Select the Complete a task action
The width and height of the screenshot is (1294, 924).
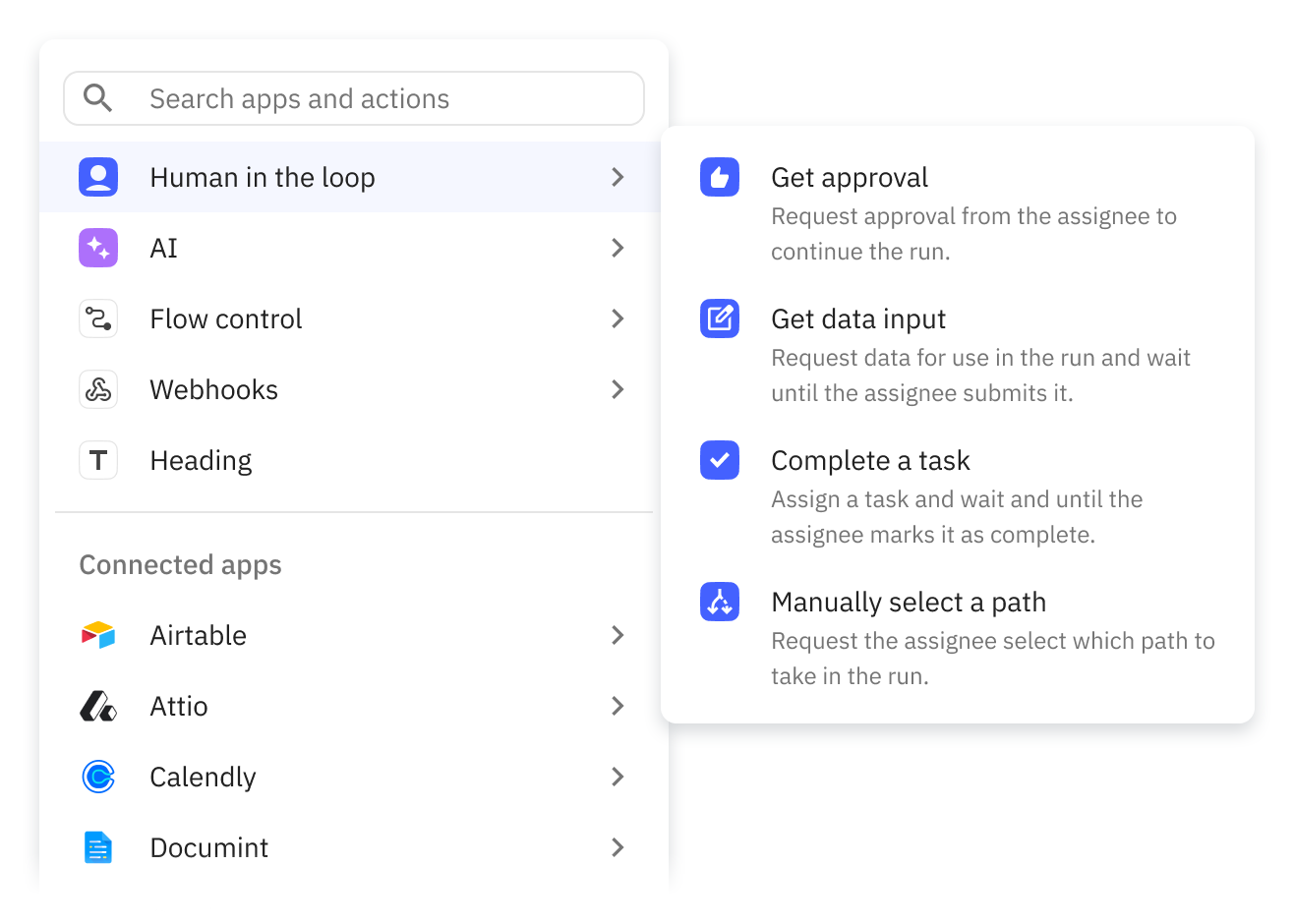pyautogui.click(x=870, y=461)
